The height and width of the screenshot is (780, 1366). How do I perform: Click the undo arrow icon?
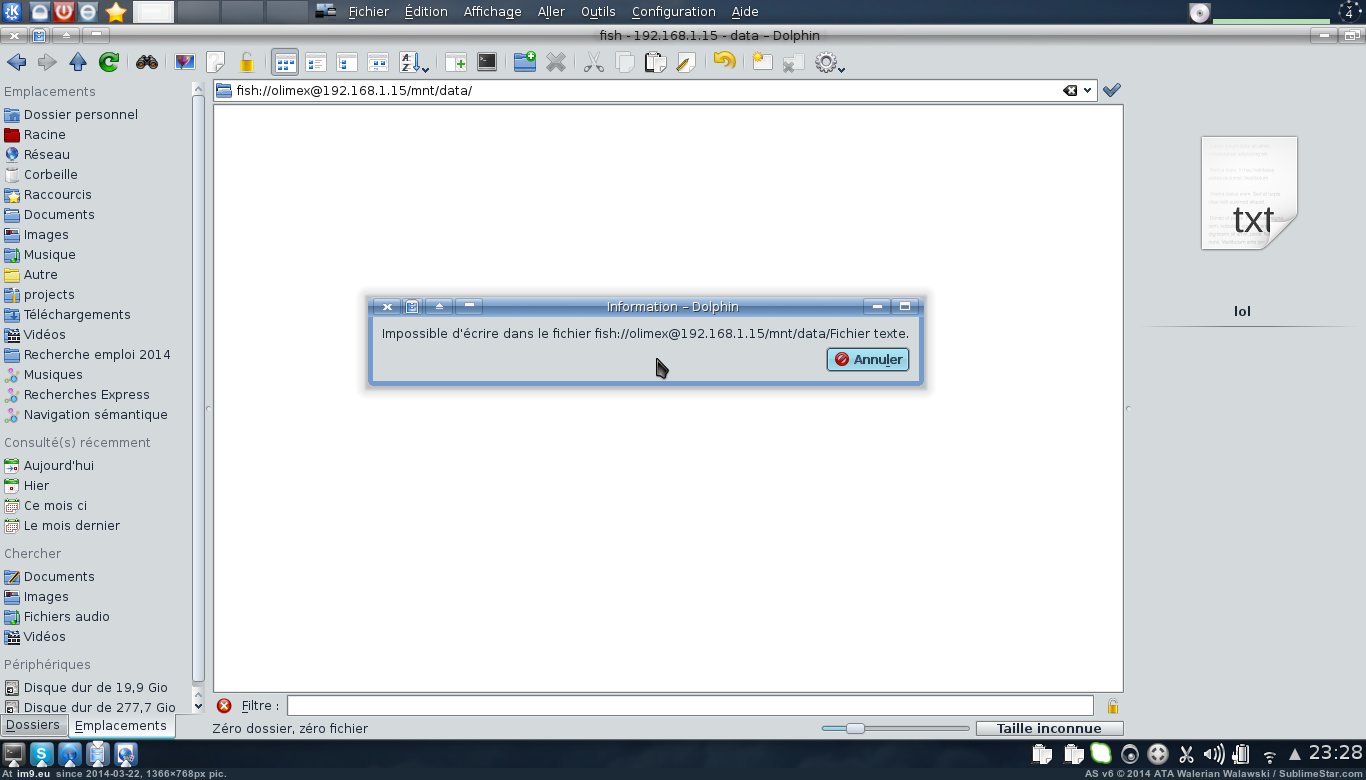coord(724,63)
